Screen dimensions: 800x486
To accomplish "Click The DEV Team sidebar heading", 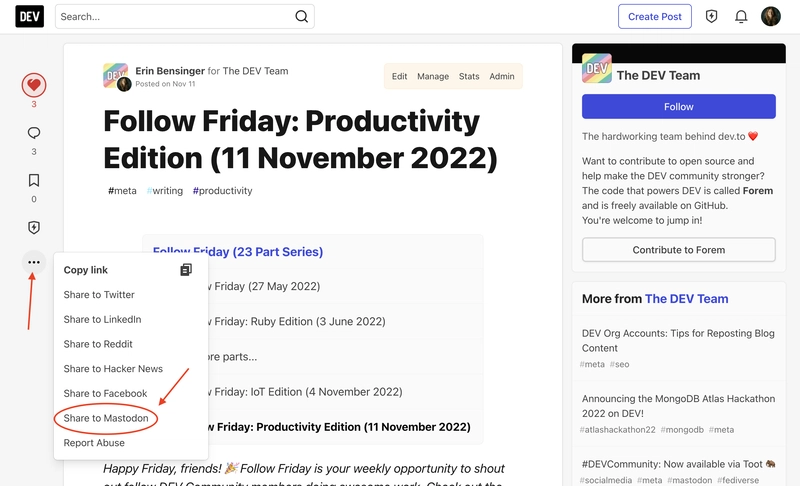I will pyautogui.click(x=658, y=75).
